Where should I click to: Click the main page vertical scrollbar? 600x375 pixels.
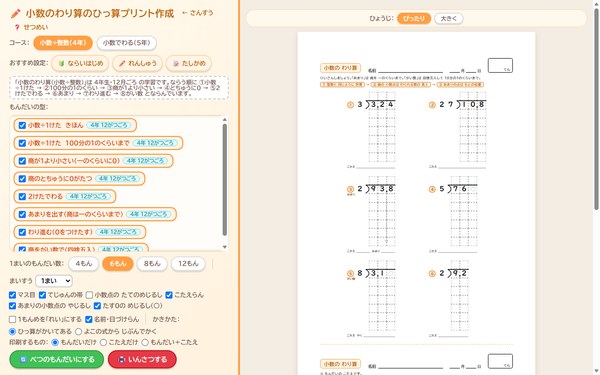click(x=597, y=109)
